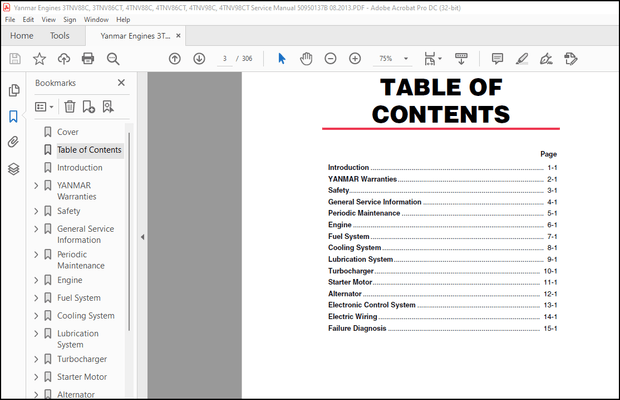
Task: Click Electronic Control System contents entry
Action: tap(442, 305)
